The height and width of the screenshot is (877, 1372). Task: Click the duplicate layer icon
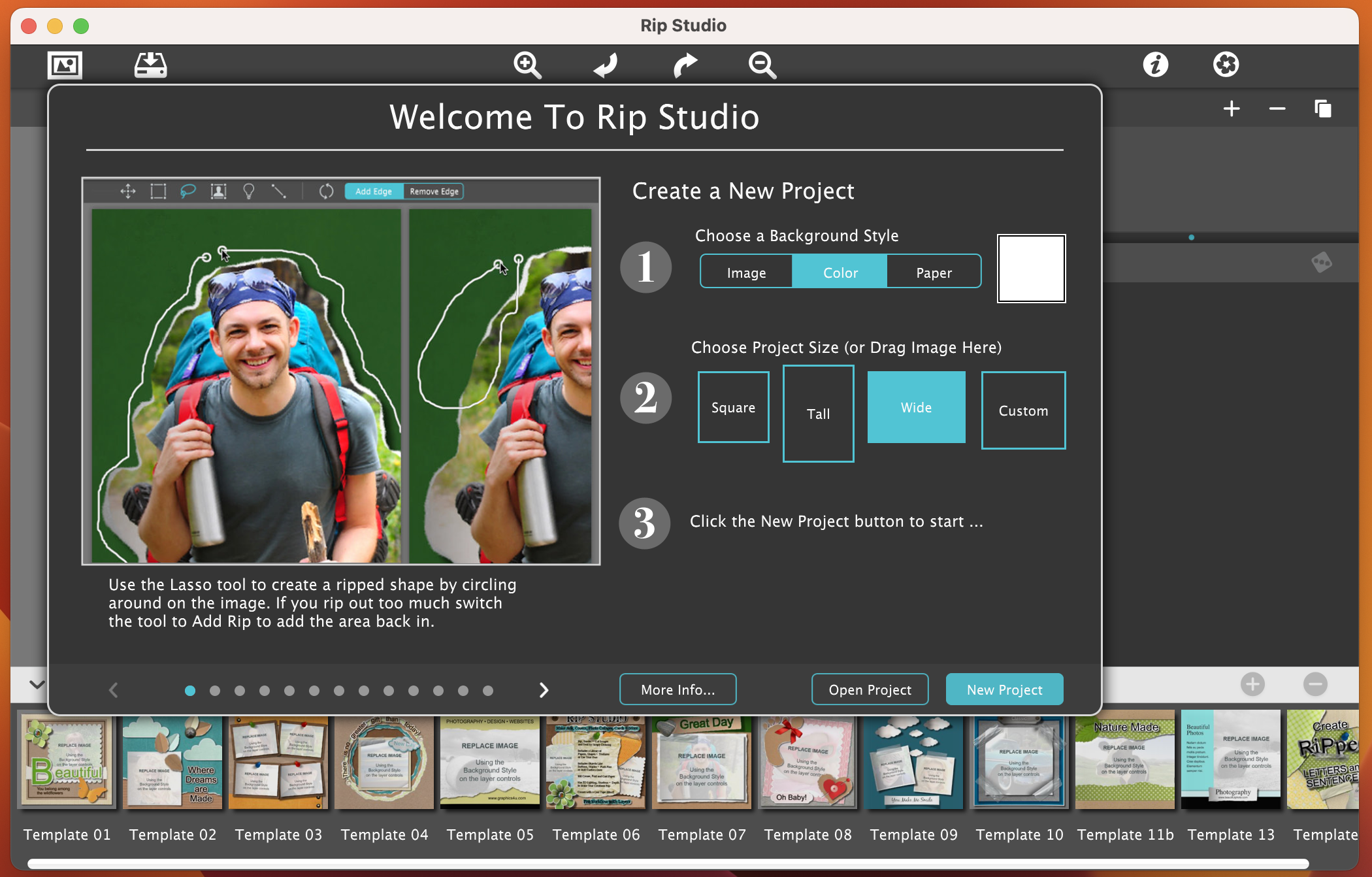tap(1322, 108)
